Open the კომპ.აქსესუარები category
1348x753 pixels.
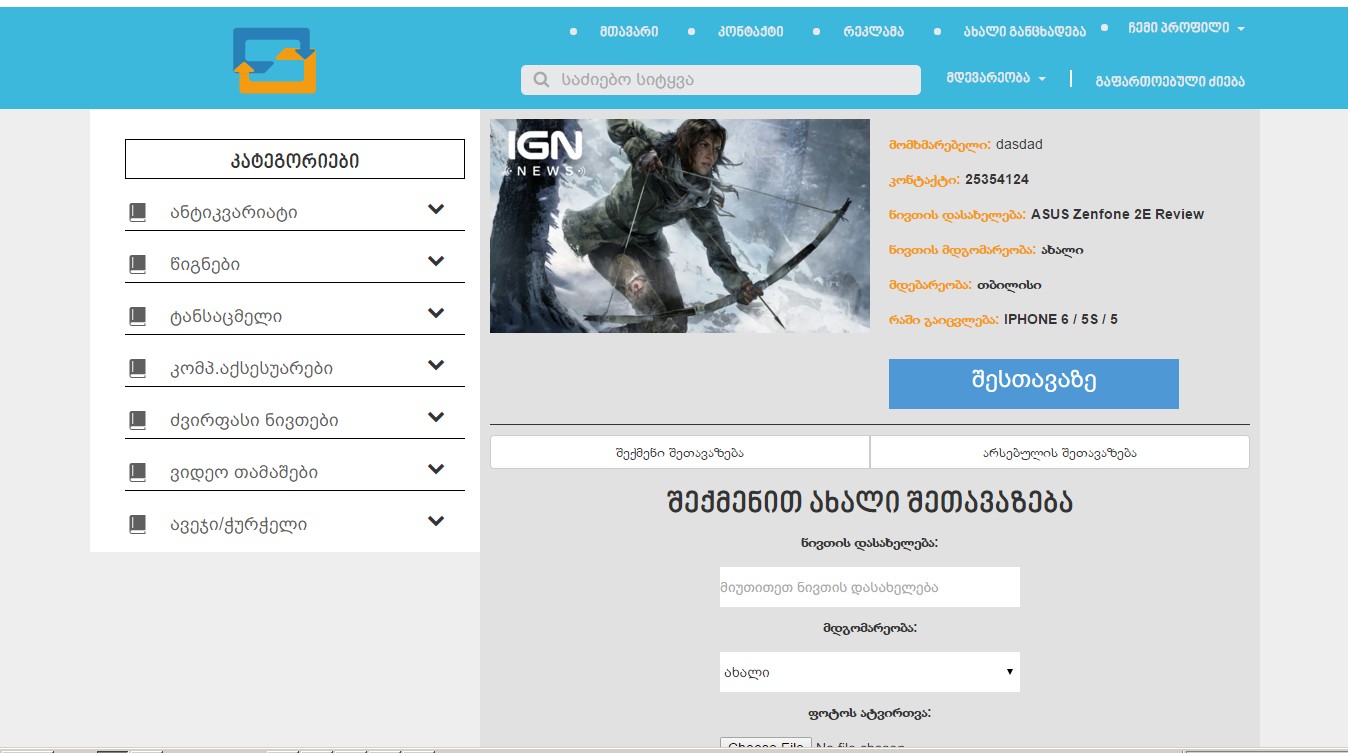251,368
